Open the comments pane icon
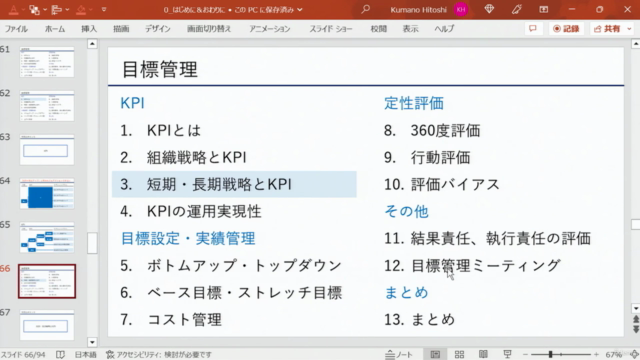The height and width of the screenshot is (360, 640). (533, 29)
